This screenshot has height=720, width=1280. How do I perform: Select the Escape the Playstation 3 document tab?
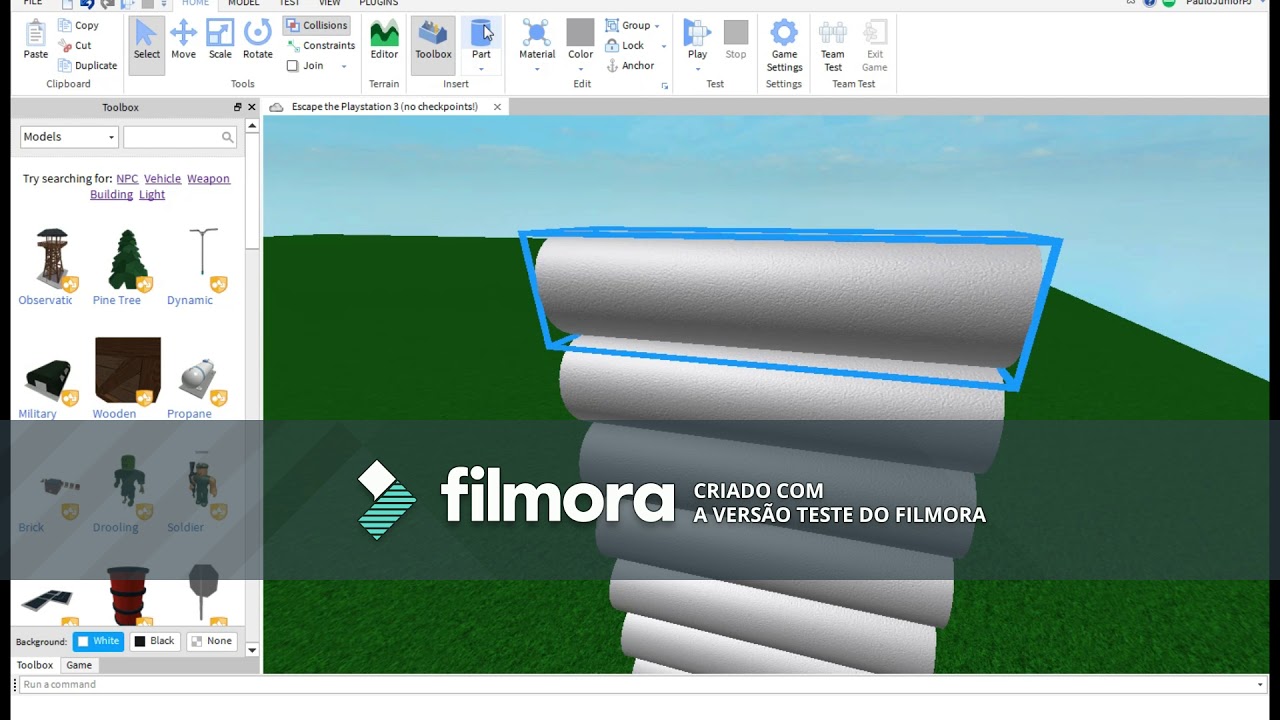(x=385, y=107)
